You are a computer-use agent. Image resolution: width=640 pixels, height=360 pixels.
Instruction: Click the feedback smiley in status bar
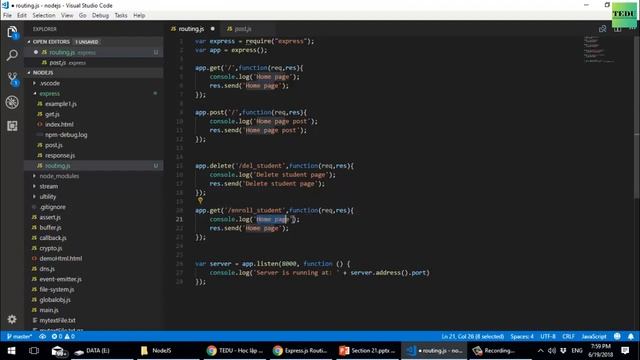pyautogui.click(x=617, y=336)
